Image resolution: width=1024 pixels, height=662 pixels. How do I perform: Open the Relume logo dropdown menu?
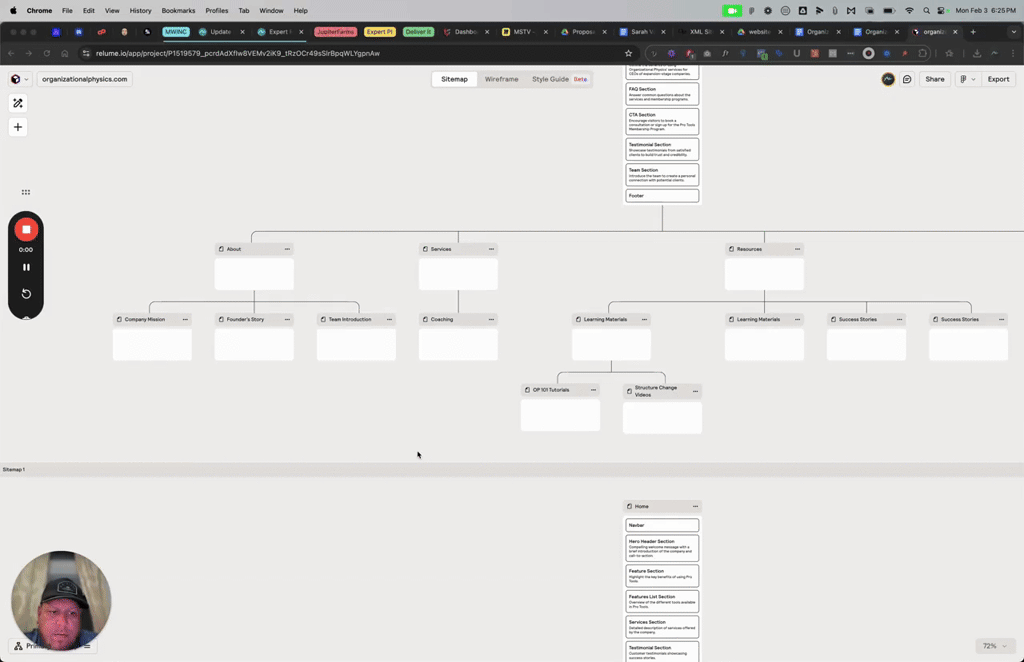[x=19, y=79]
